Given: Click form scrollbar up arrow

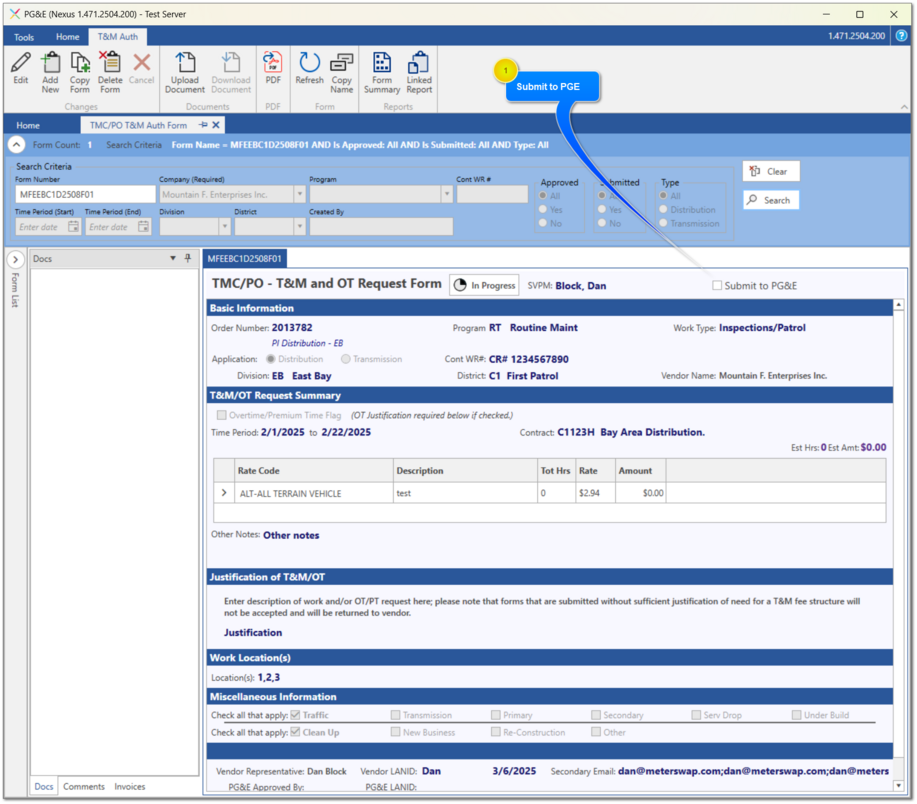Looking at the screenshot, I should point(899,305).
